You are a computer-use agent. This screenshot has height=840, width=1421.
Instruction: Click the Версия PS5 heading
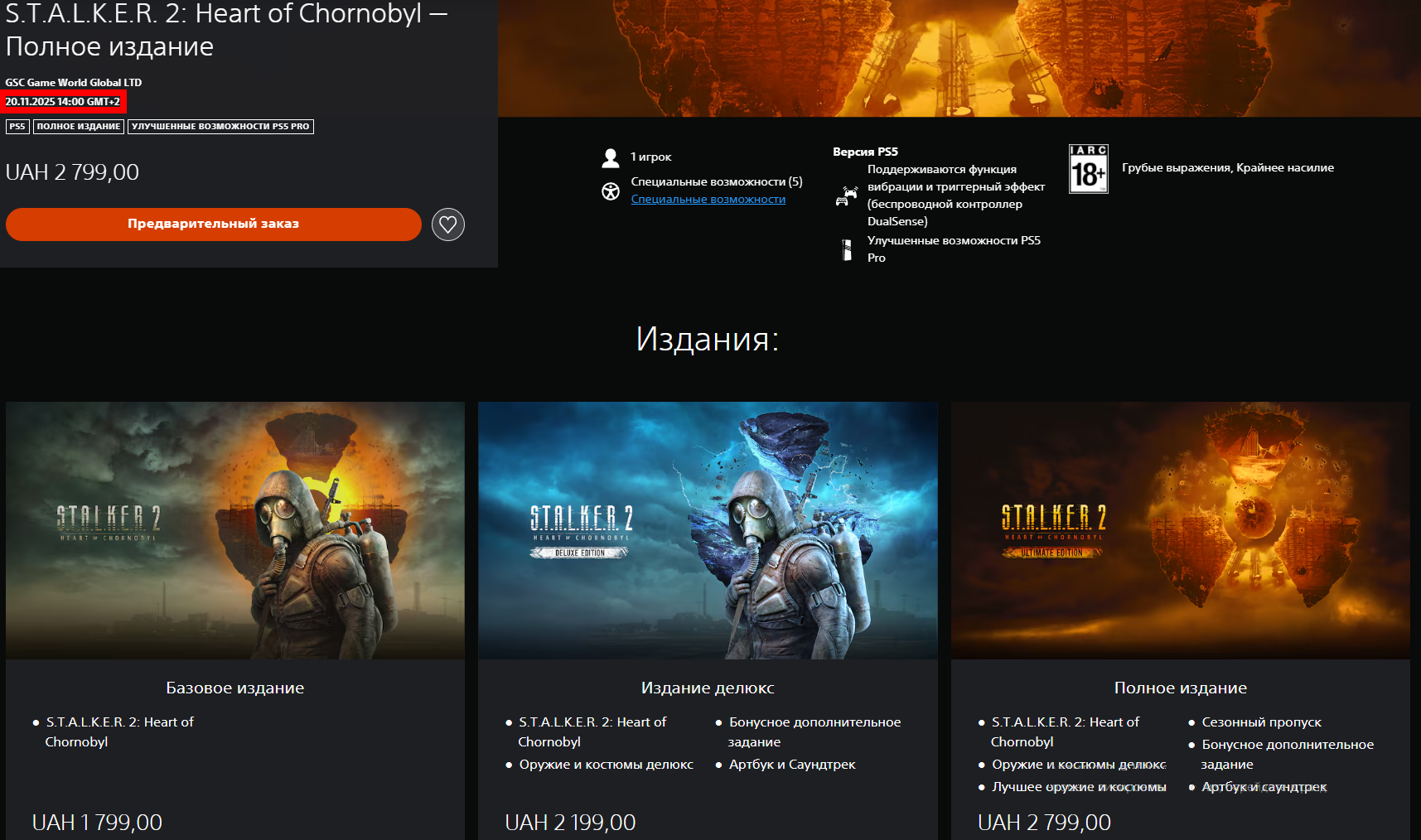point(865,152)
